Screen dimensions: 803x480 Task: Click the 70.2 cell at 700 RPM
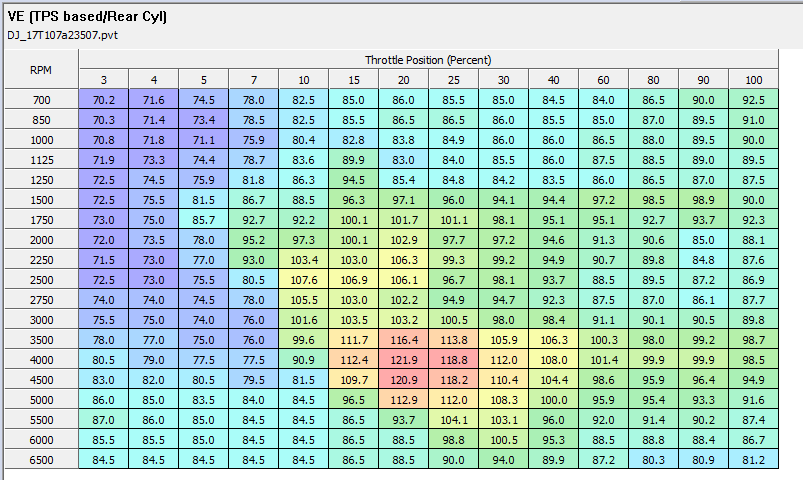point(104,99)
